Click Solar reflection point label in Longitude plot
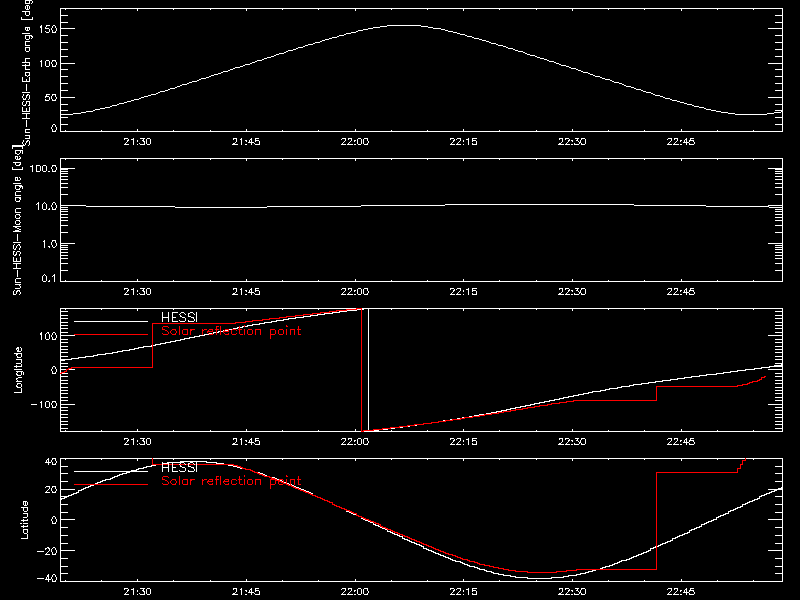The image size is (800, 600). 231,331
